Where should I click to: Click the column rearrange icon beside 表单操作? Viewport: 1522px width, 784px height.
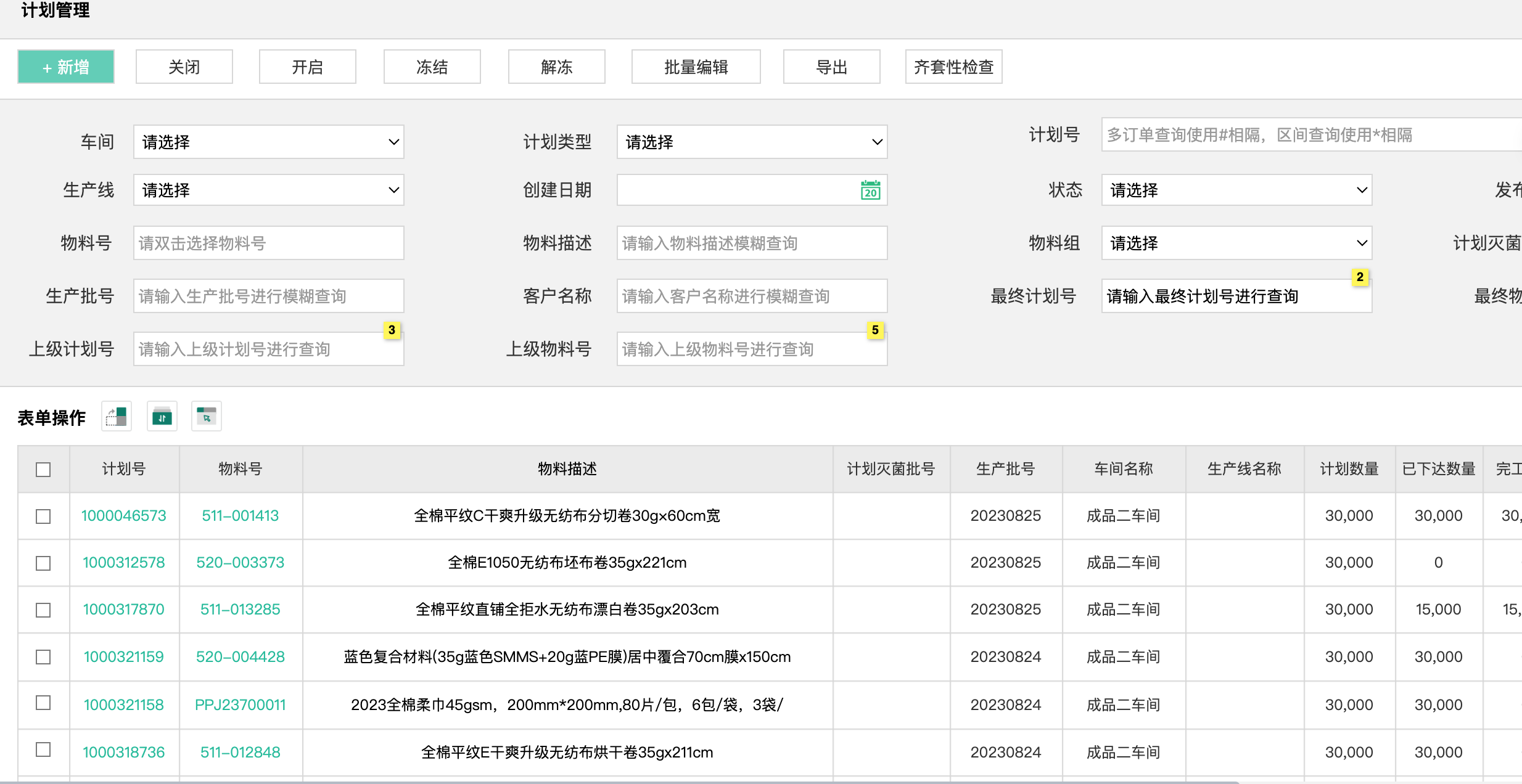coord(117,417)
